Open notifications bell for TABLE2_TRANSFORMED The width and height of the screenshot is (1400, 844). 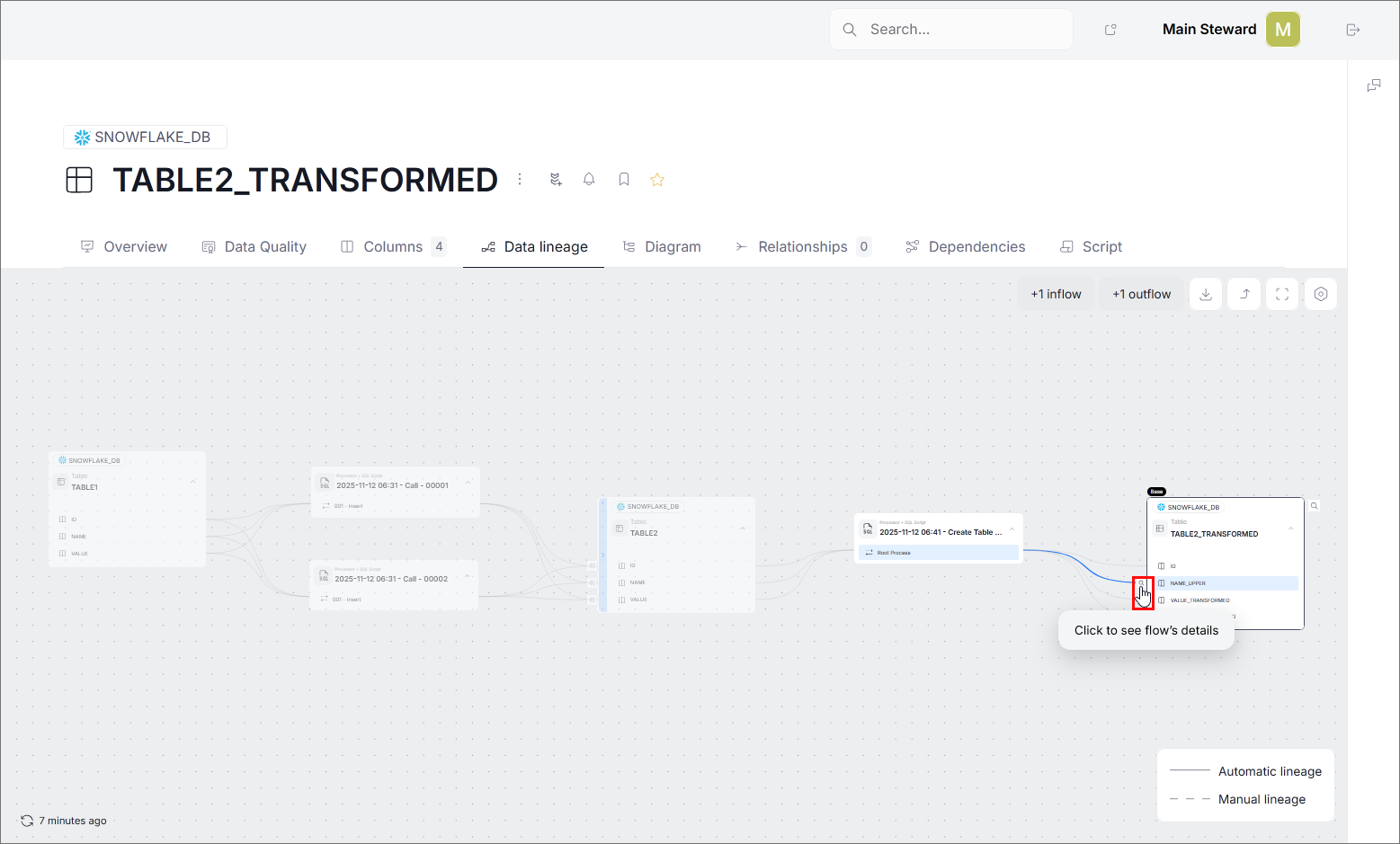(589, 179)
